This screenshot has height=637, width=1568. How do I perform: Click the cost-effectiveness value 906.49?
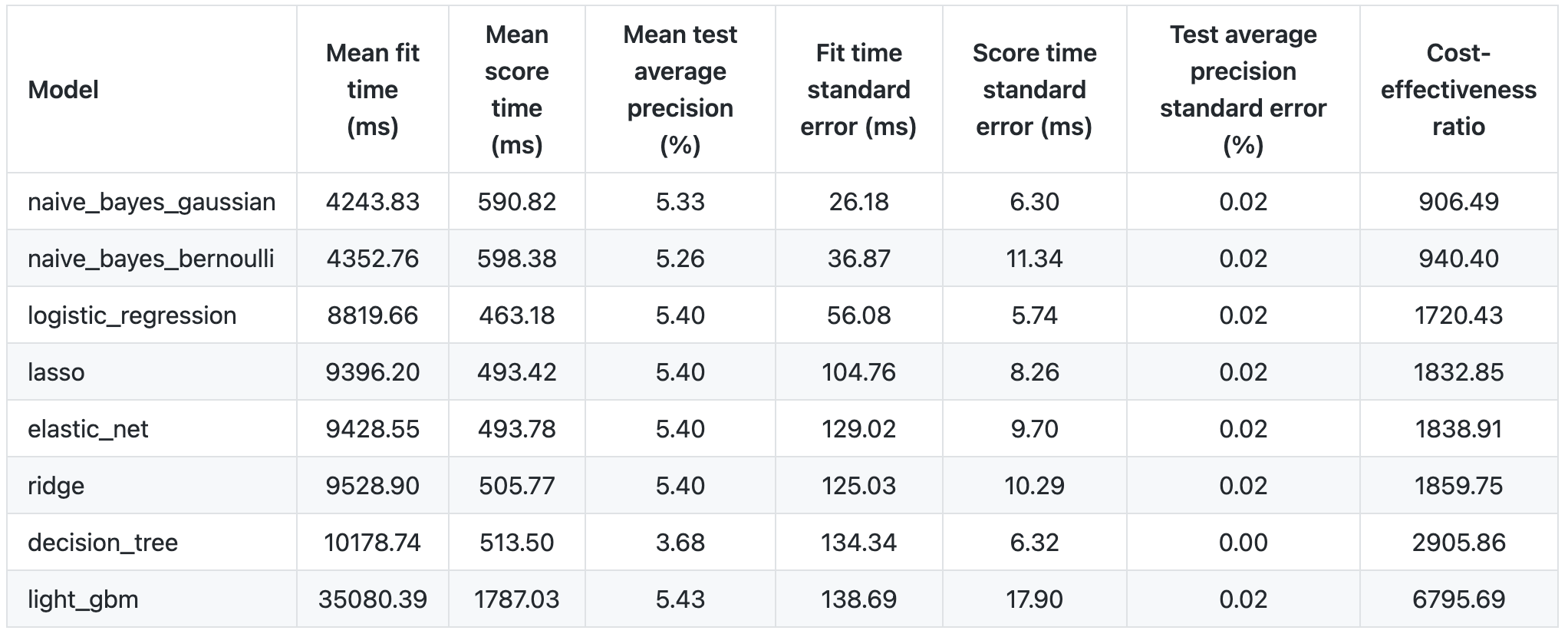(x=1458, y=202)
